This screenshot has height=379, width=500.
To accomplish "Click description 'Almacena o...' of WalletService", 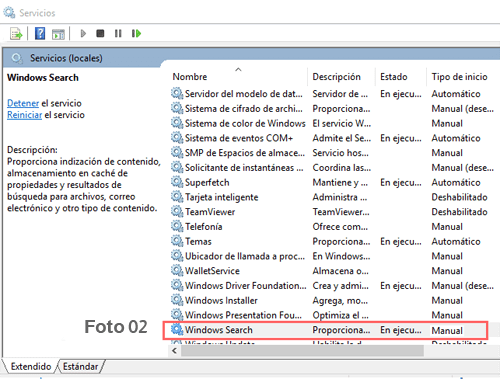I will pos(340,271).
